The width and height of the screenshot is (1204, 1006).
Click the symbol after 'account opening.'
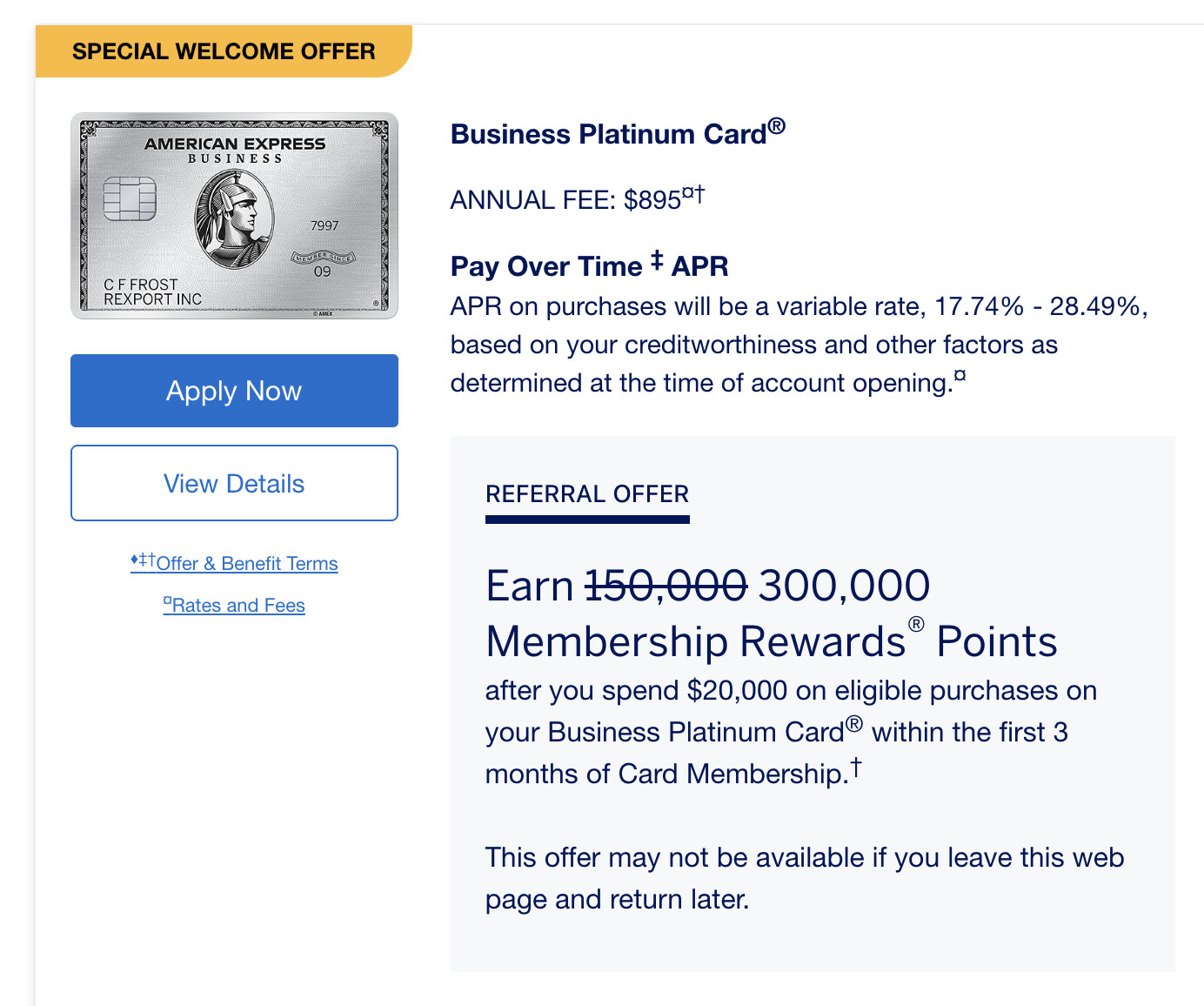point(960,376)
